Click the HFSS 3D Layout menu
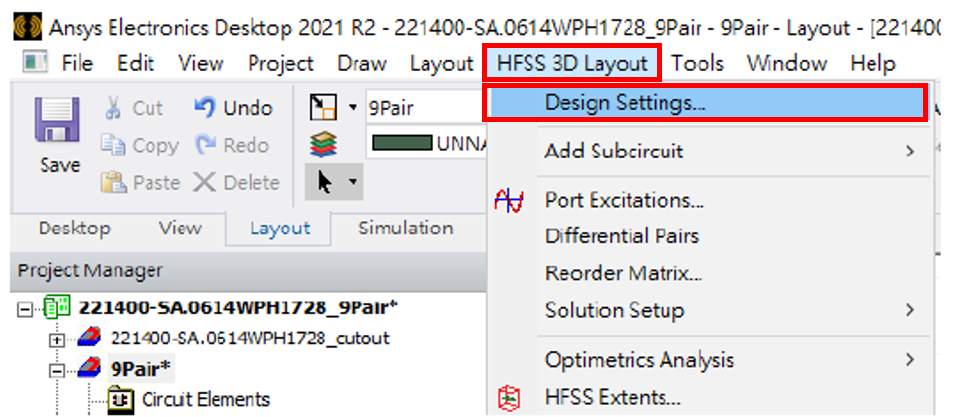 (572, 63)
